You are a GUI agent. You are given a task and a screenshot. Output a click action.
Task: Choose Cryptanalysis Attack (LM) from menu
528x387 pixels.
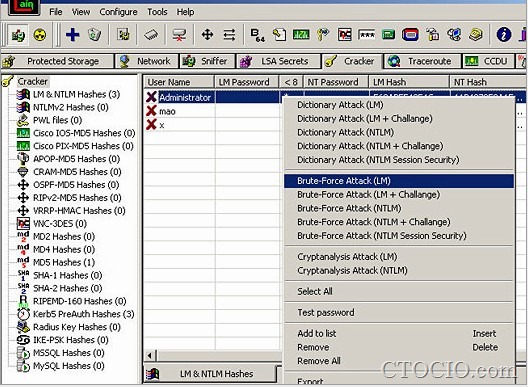(x=399, y=257)
